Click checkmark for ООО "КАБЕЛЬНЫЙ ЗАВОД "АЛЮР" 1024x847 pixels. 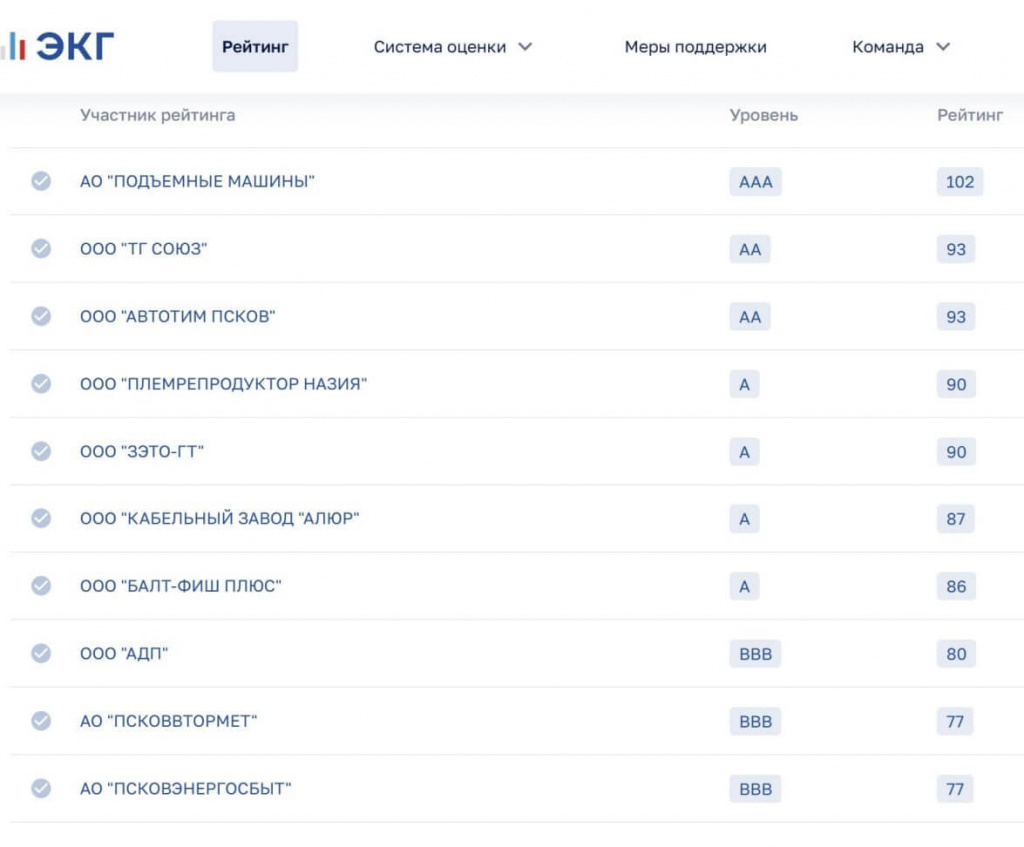pyautogui.click(x=41, y=518)
